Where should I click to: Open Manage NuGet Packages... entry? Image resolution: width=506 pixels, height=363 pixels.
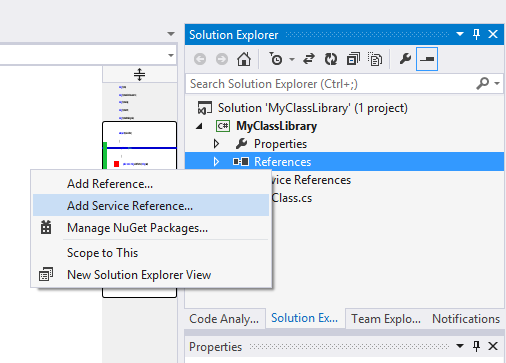click(151, 228)
